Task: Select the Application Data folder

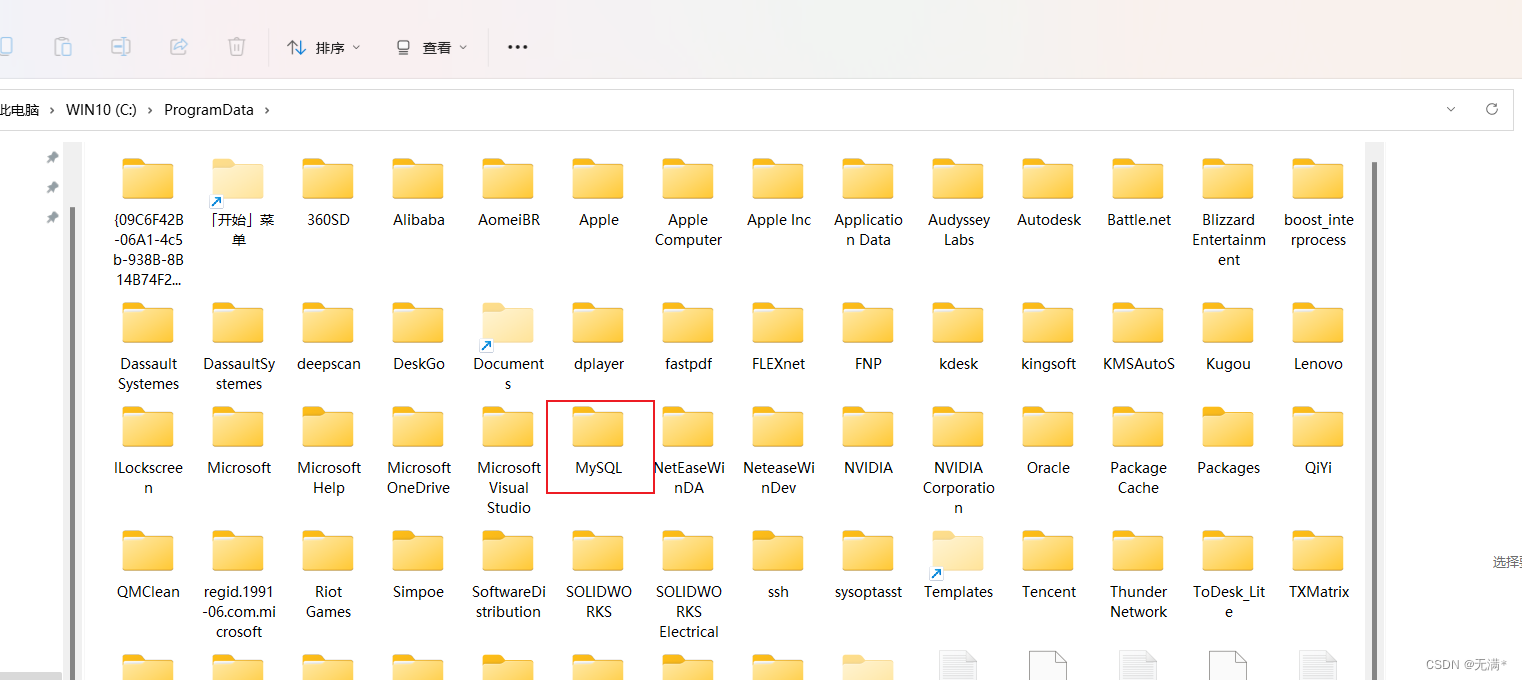Action: pyautogui.click(x=868, y=203)
